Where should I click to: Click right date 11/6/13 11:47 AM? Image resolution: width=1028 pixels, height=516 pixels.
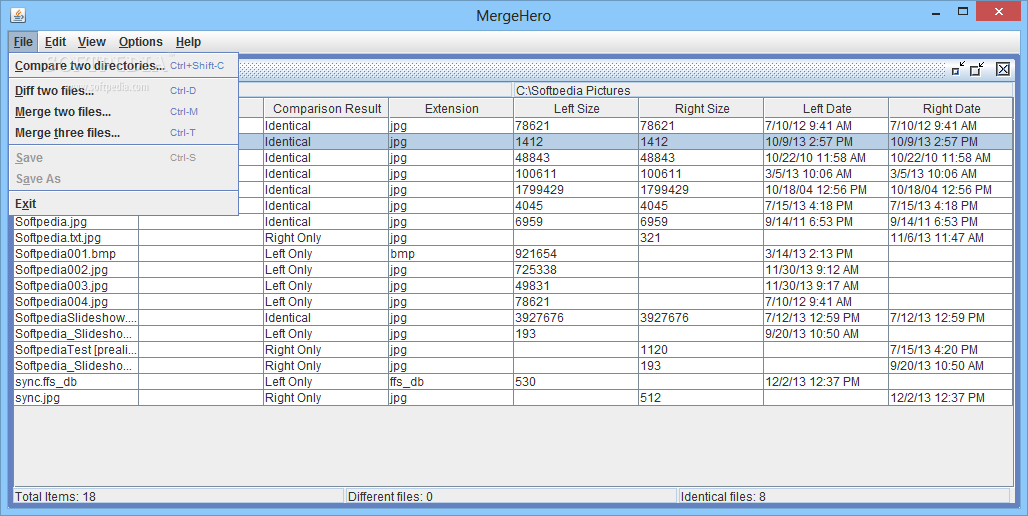[937, 238]
